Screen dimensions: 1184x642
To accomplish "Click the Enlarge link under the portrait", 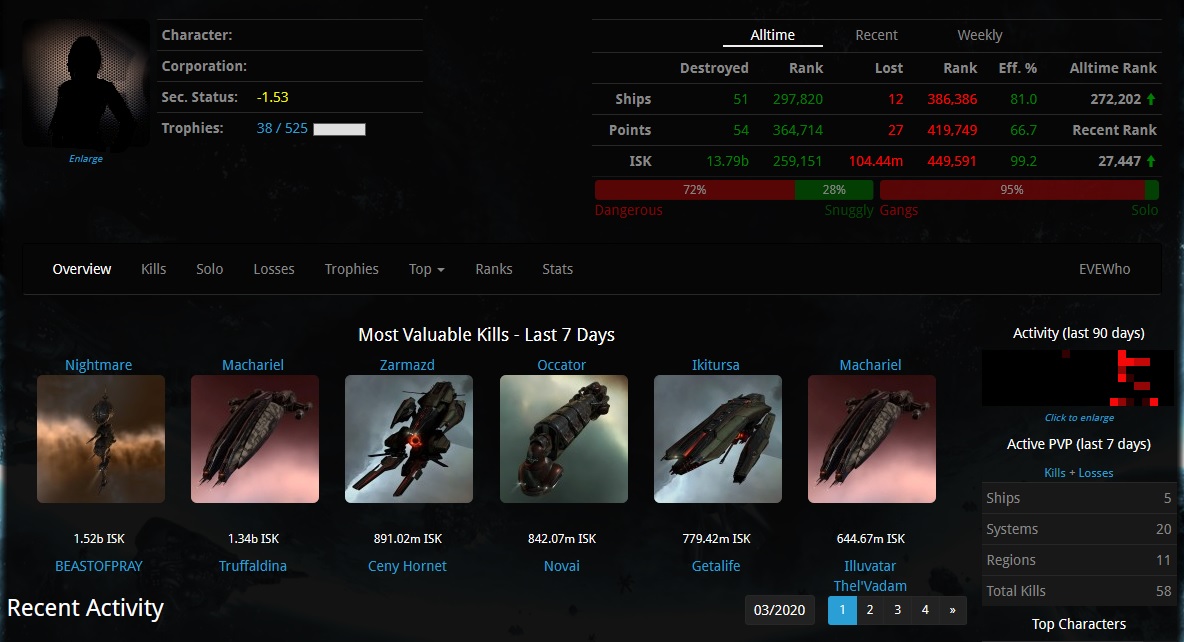I will pos(86,159).
